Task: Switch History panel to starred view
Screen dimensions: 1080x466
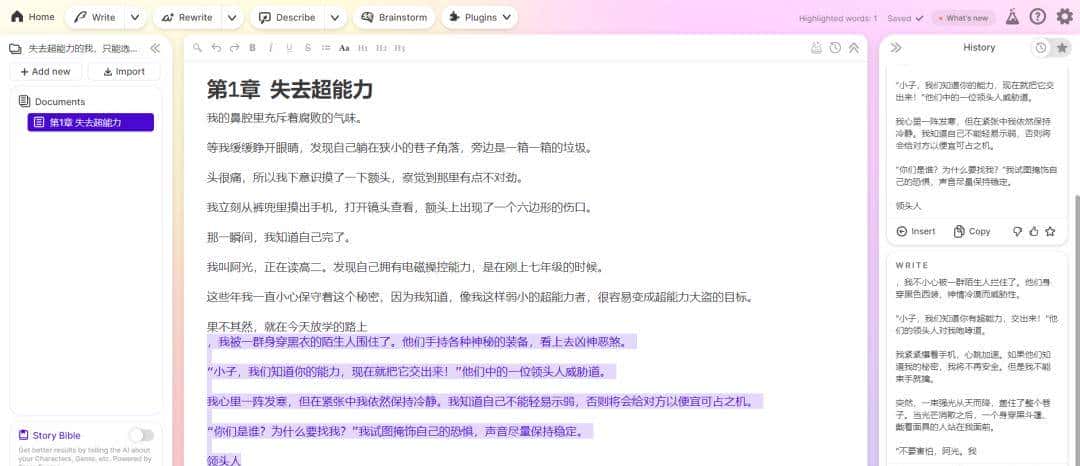Action: (1061, 47)
